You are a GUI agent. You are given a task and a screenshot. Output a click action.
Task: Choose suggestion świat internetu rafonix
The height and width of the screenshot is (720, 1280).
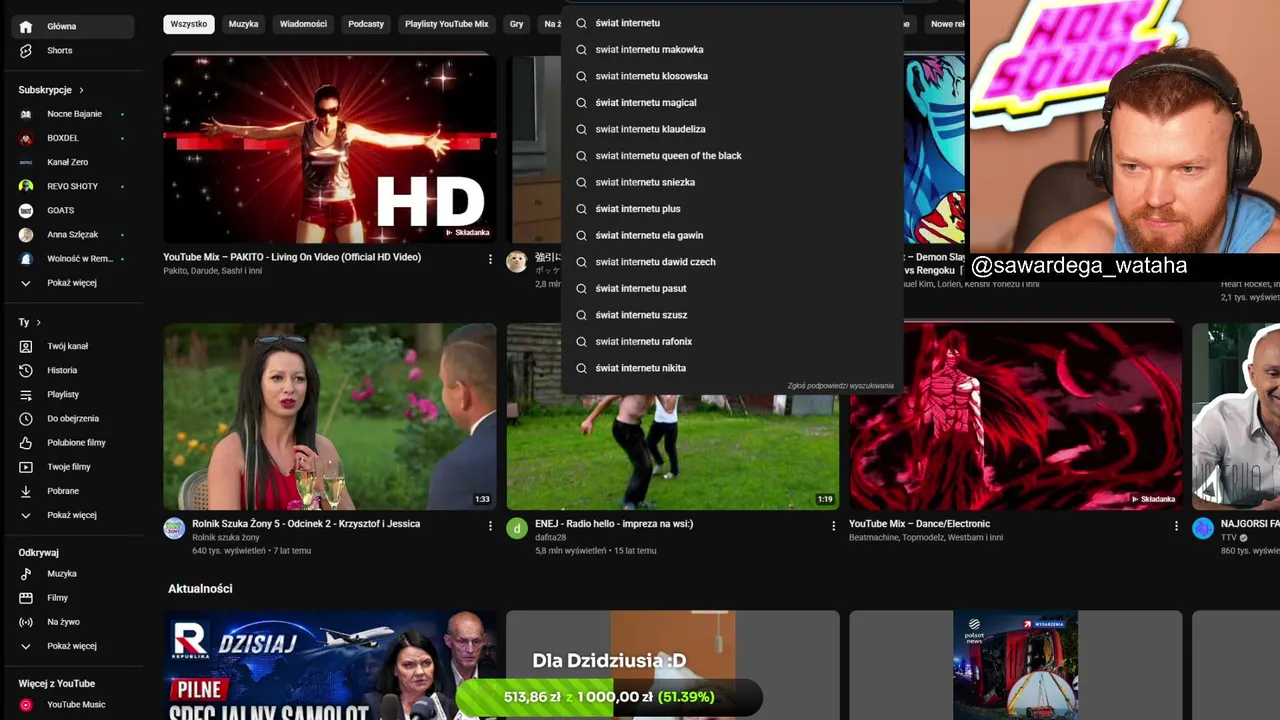click(x=732, y=341)
